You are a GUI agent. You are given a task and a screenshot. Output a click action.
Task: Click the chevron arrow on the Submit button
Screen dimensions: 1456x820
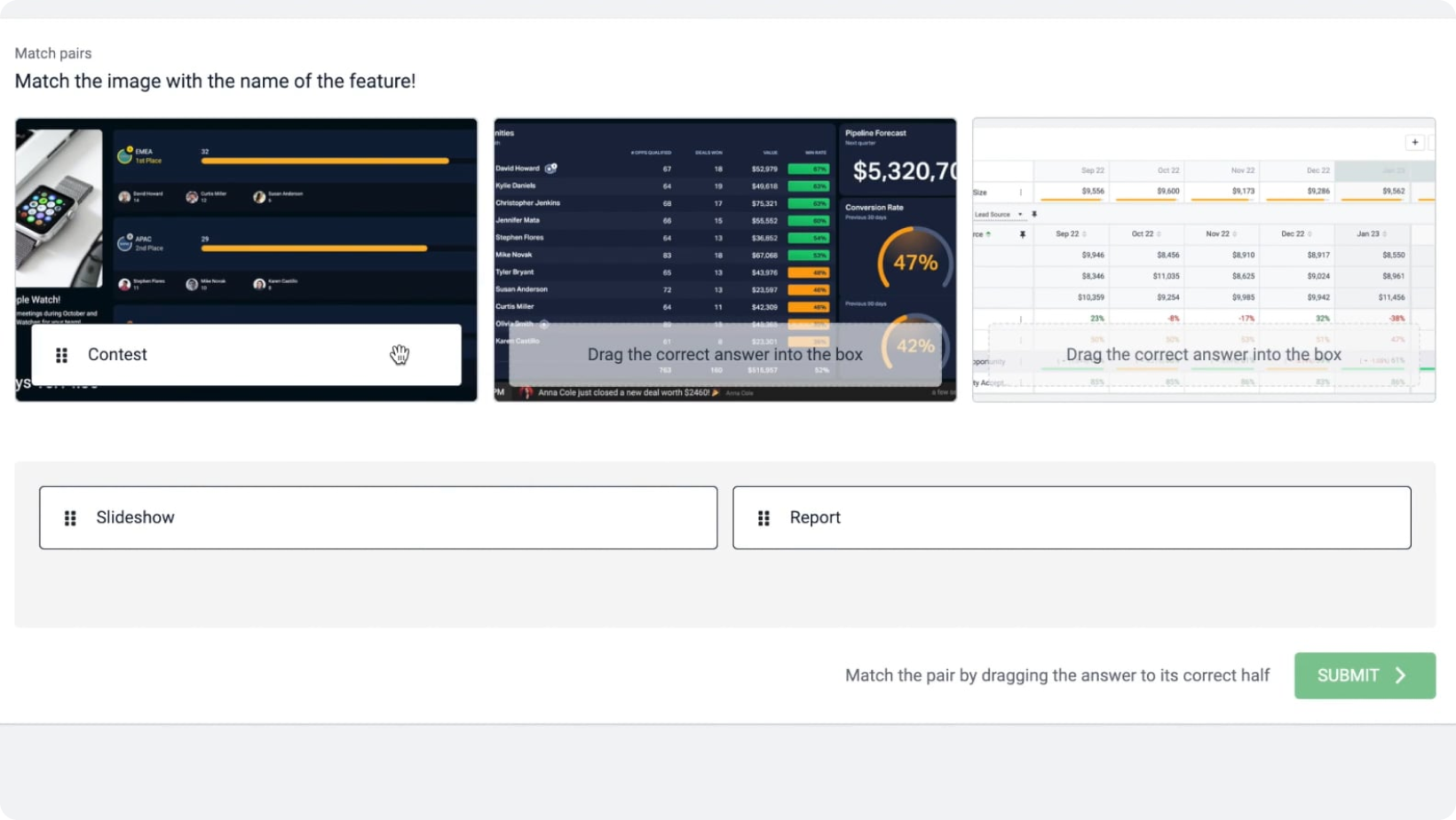coord(1401,675)
